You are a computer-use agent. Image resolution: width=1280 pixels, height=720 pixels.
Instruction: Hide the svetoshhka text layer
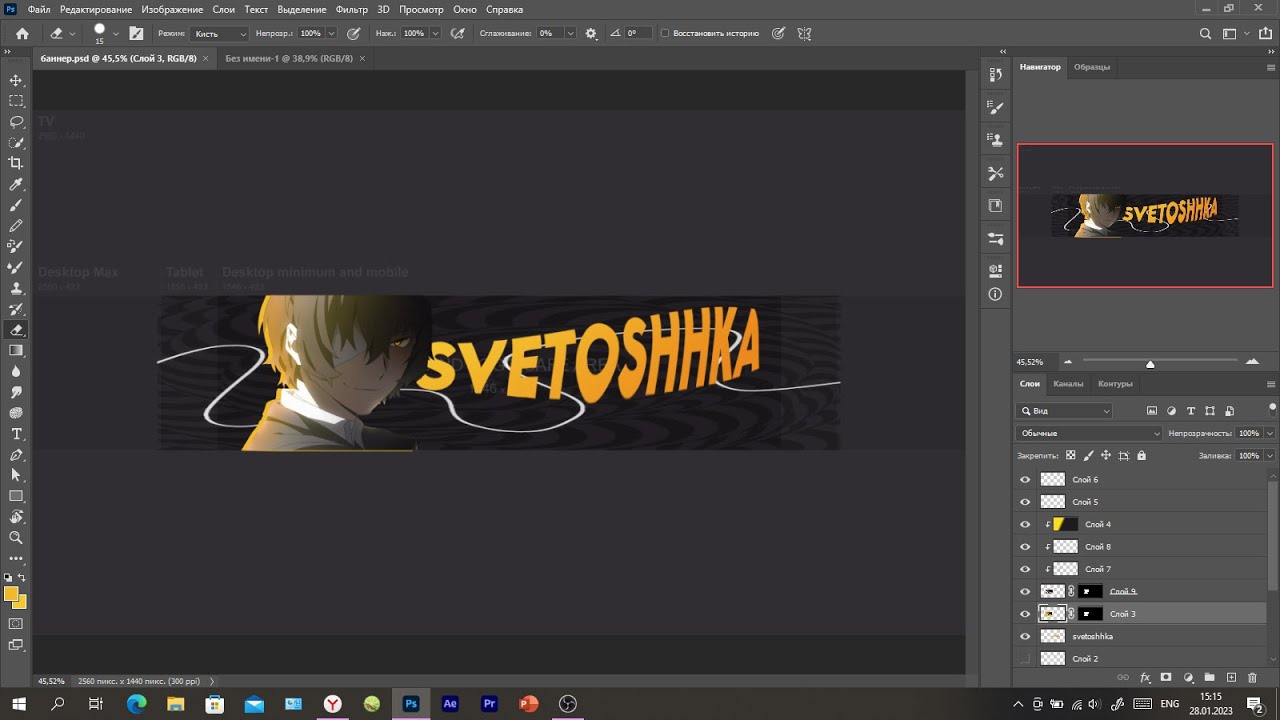coord(1025,636)
